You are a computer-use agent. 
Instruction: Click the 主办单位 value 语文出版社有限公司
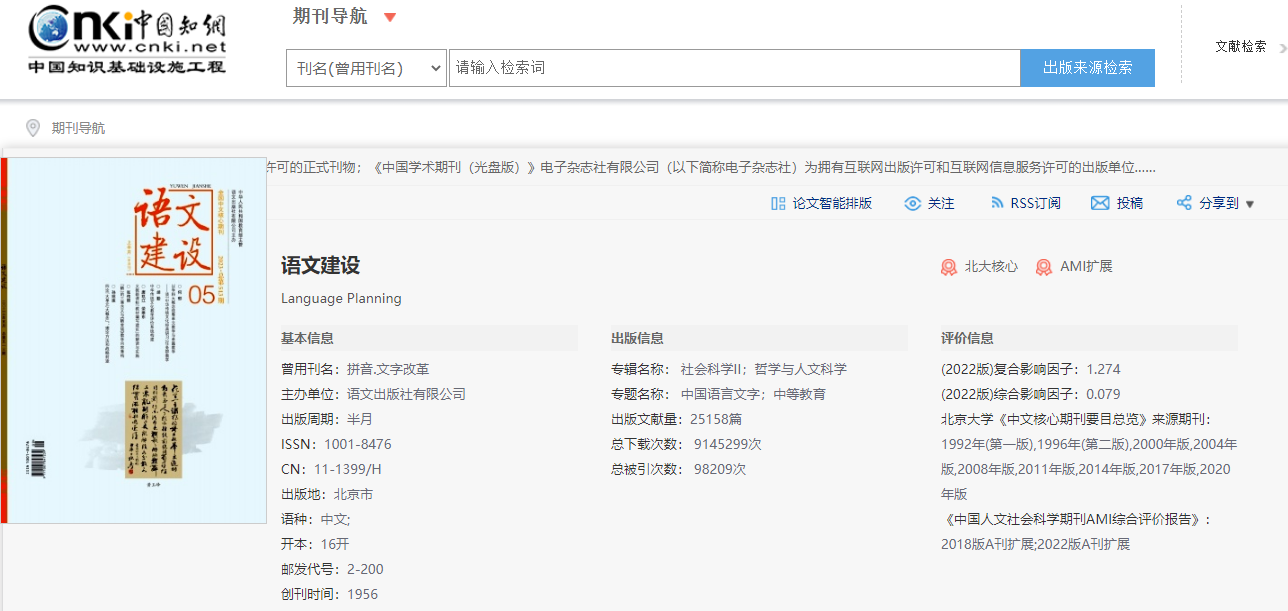(x=406, y=394)
